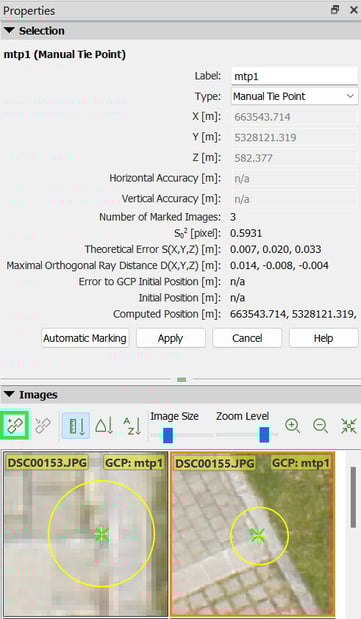Viewport: 361px width, 619px height.
Task: Click the GCP: mtp1 label on DSC00153.JPG
Action: click(133, 462)
